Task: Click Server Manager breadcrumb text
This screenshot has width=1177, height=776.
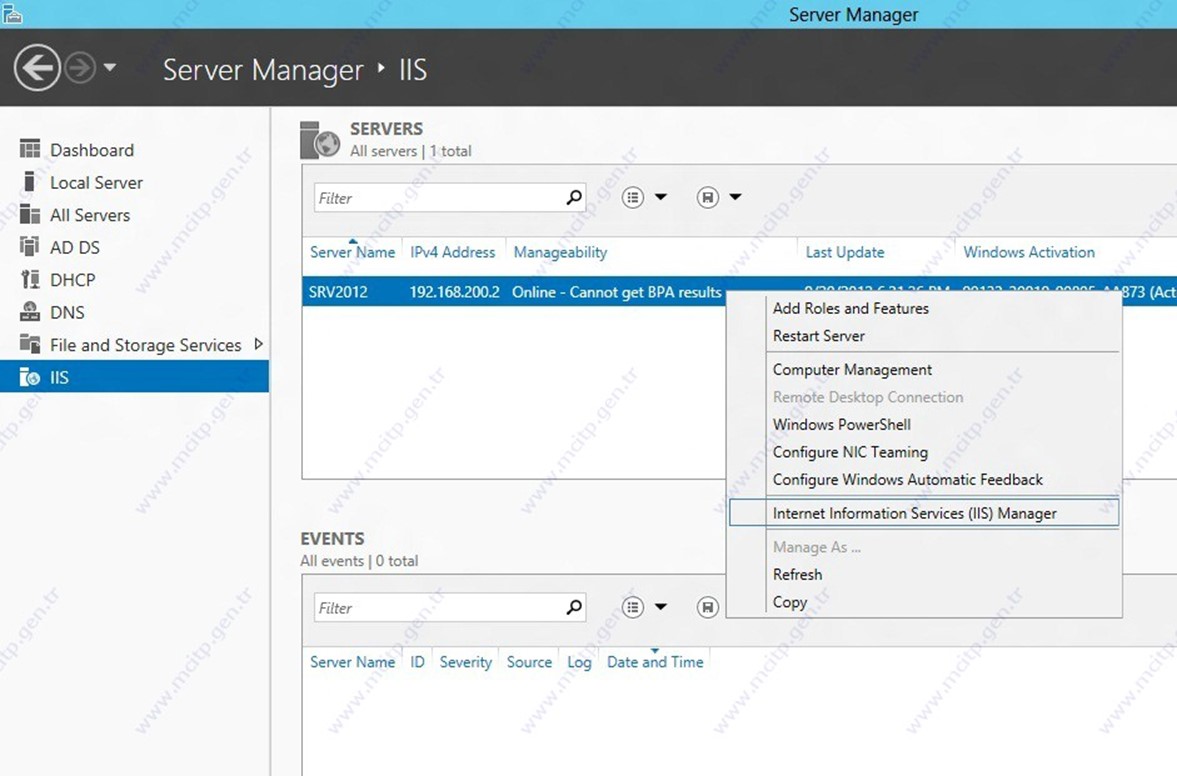Action: click(263, 70)
